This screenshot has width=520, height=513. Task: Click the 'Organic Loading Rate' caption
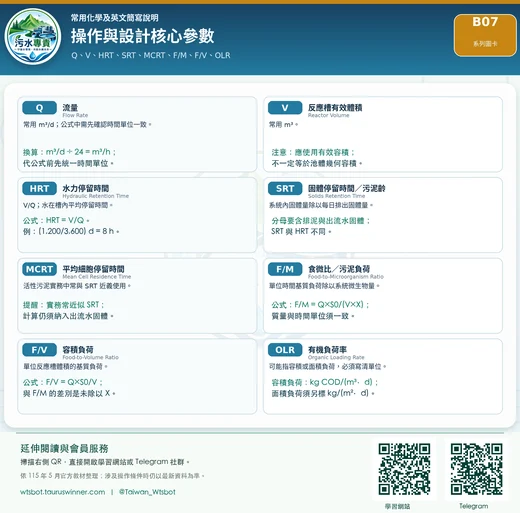336,357
